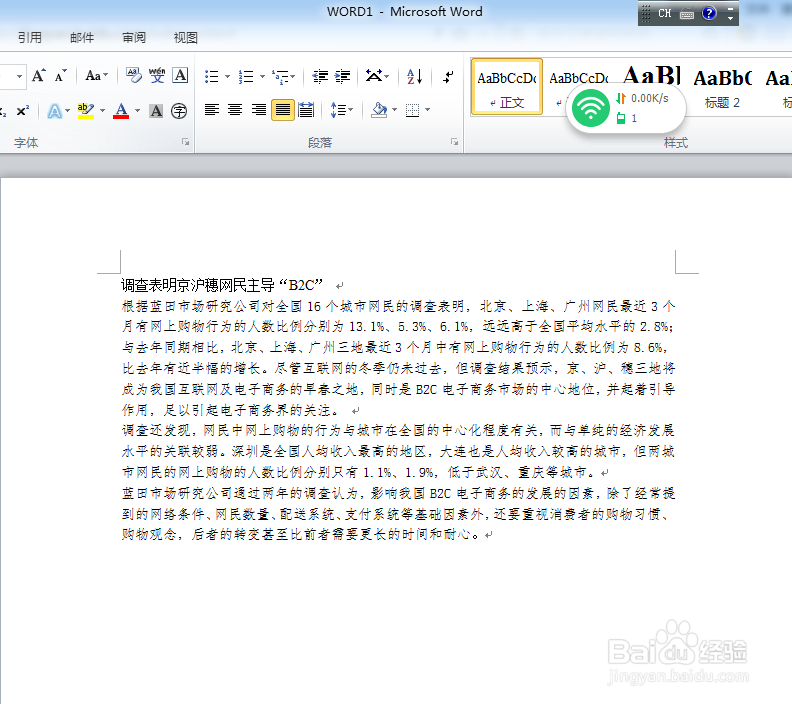Expand the borders dropdown arrow
The image size is (792, 704).
[x=427, y=110]
